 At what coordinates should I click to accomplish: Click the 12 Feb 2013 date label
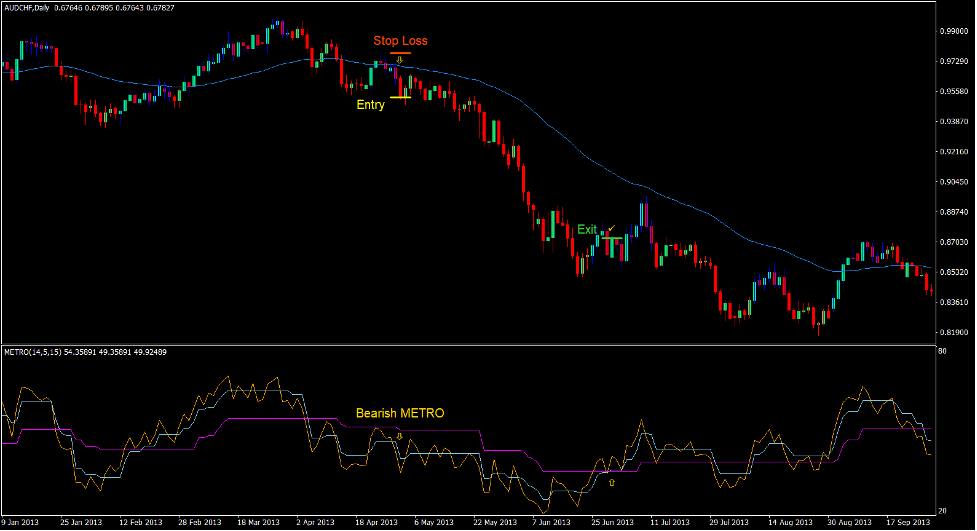141,522
